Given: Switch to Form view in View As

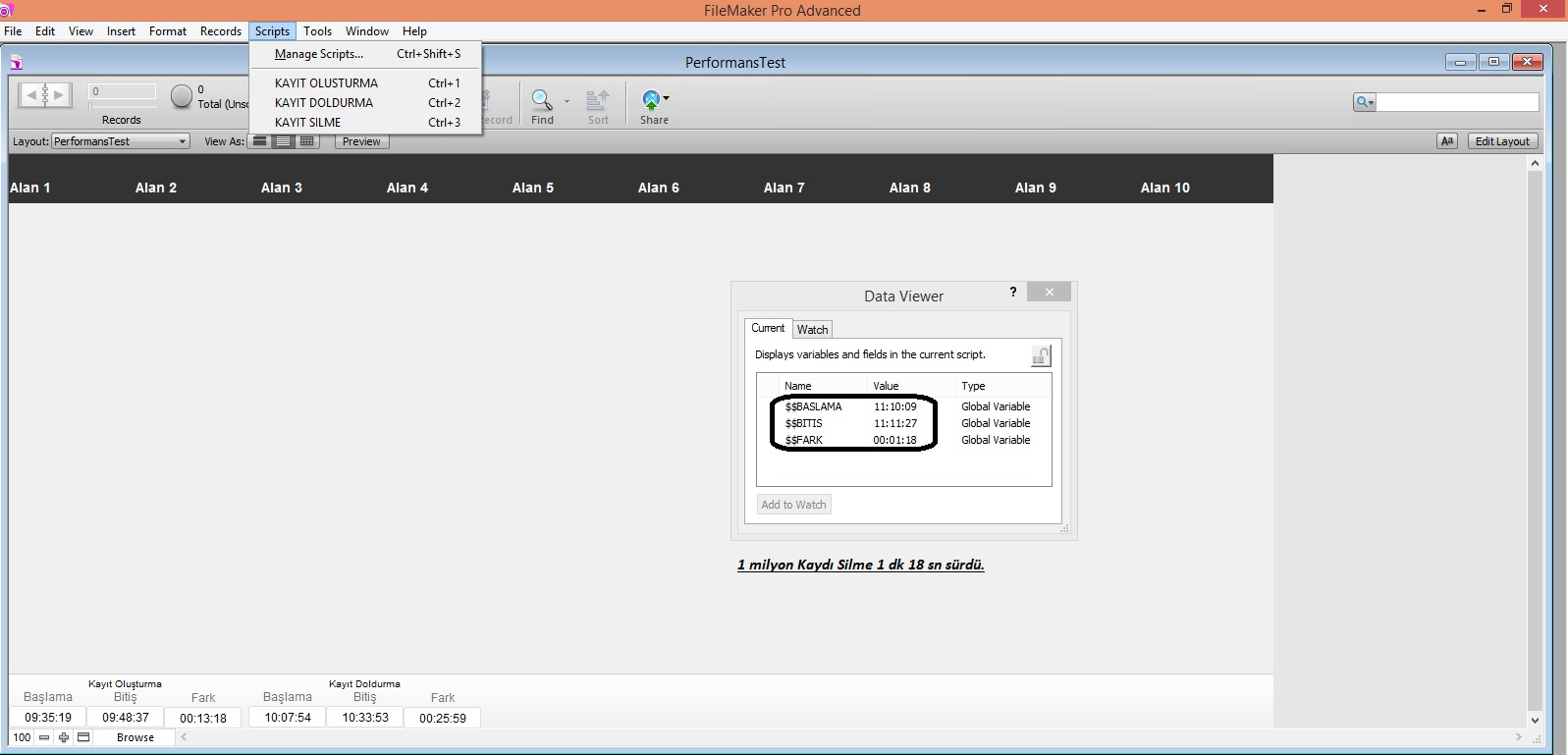Looking at the screenshot, I should pyautogui.click(x=260, y=141).
